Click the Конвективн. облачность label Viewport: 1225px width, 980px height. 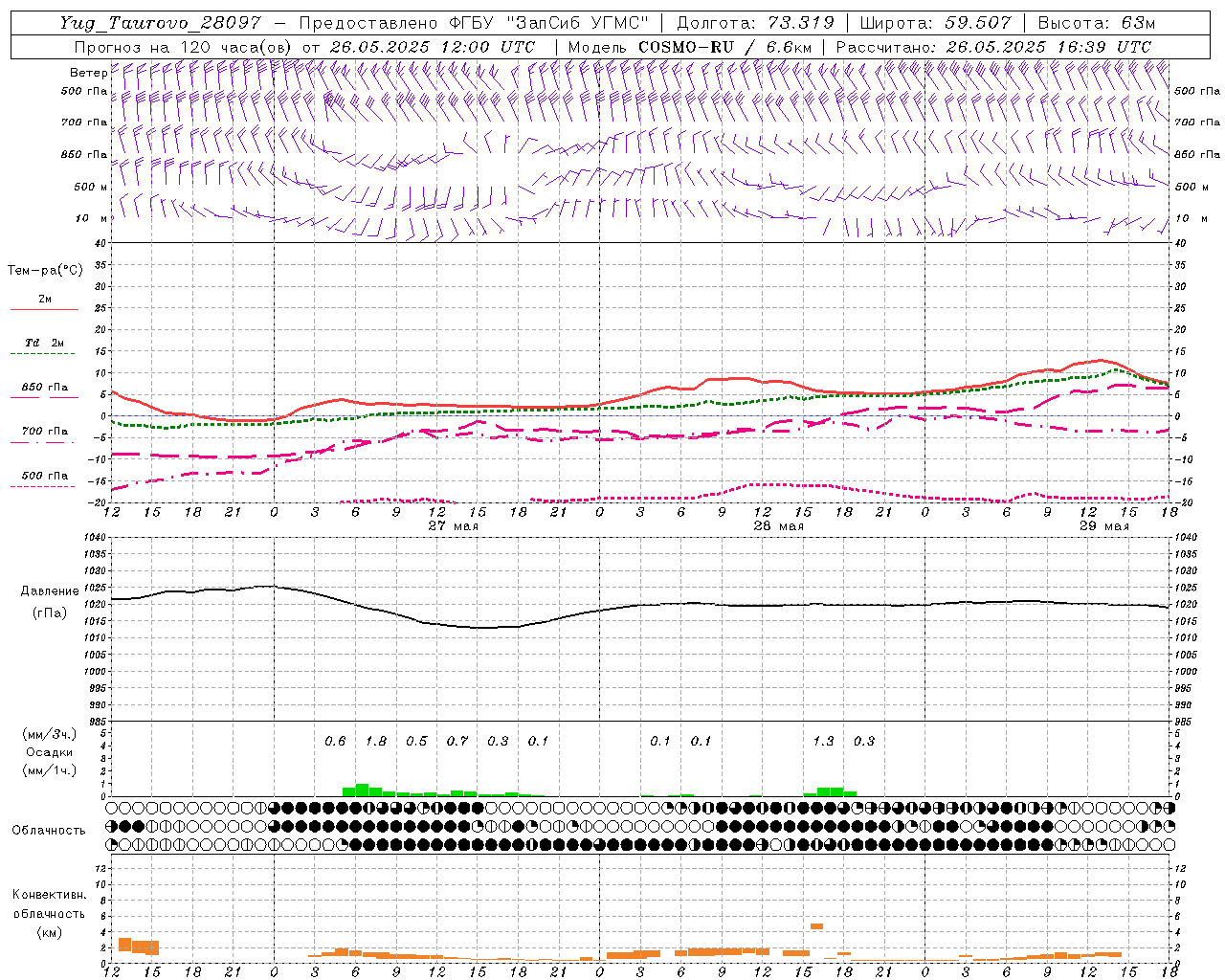point(49,904)
